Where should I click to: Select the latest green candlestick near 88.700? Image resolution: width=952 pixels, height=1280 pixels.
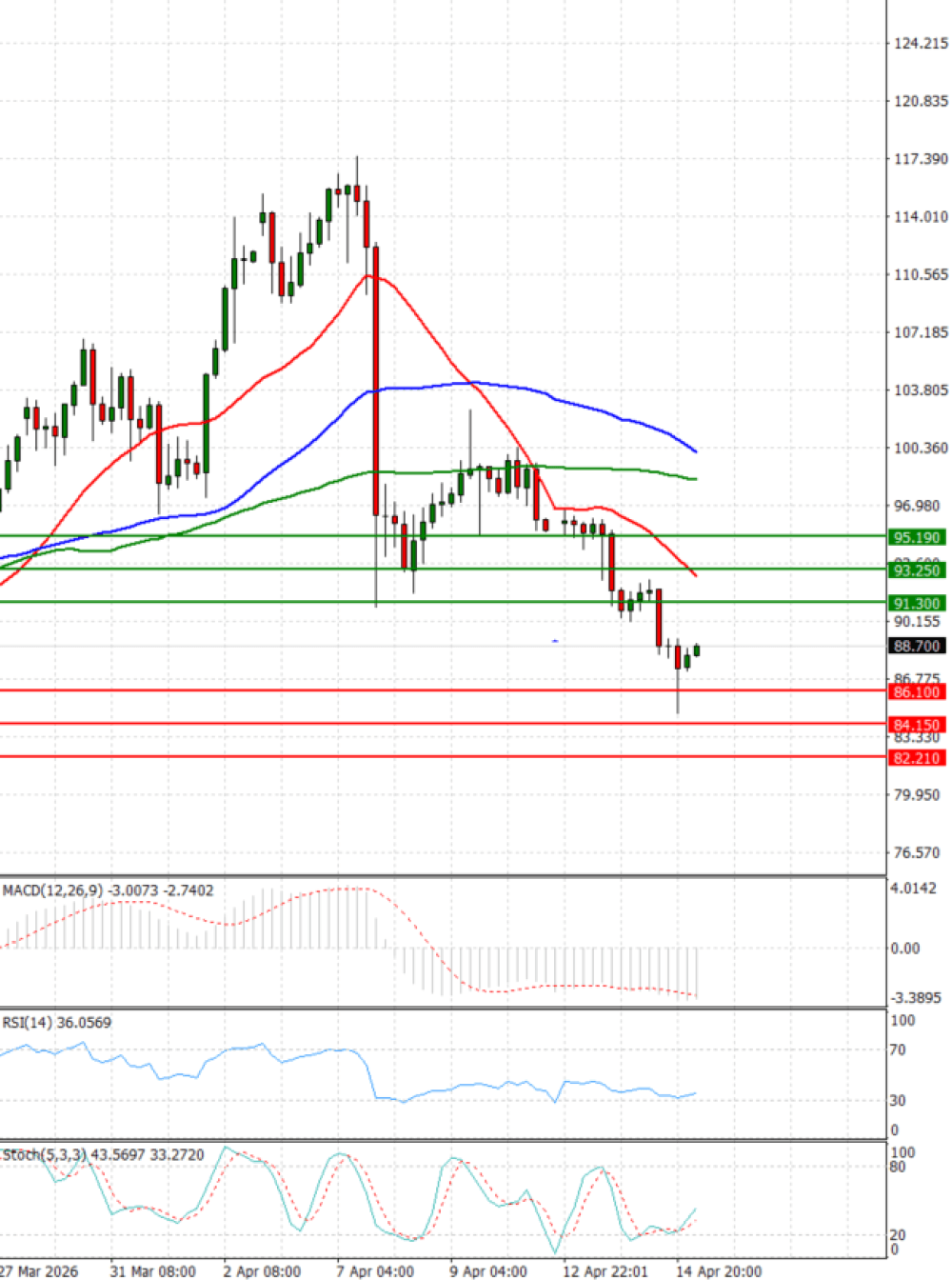tap(697, 650)
